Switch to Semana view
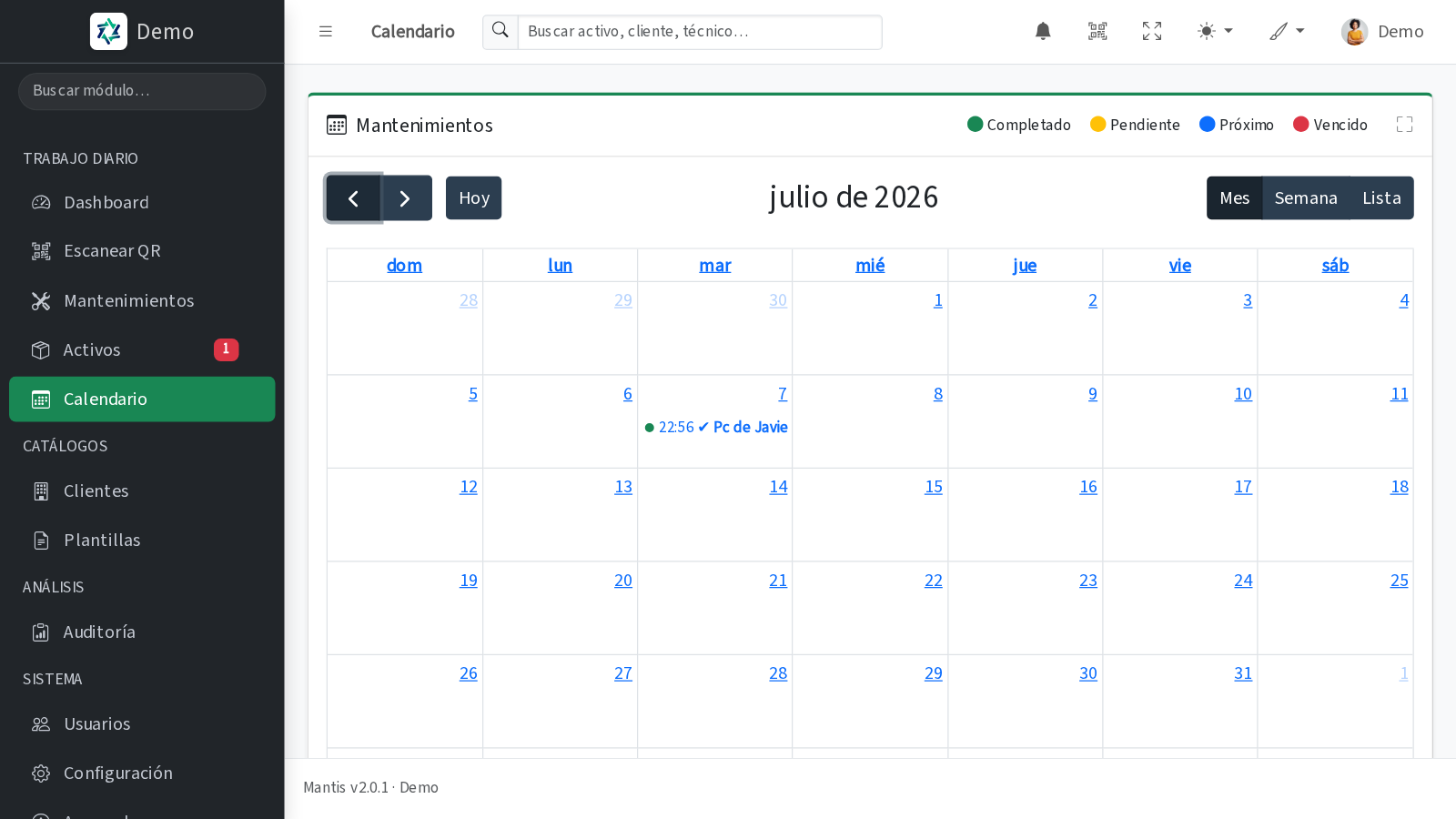Viewport: 1456px width, 819px height. pyautogui.click(x=1306, y=197)
